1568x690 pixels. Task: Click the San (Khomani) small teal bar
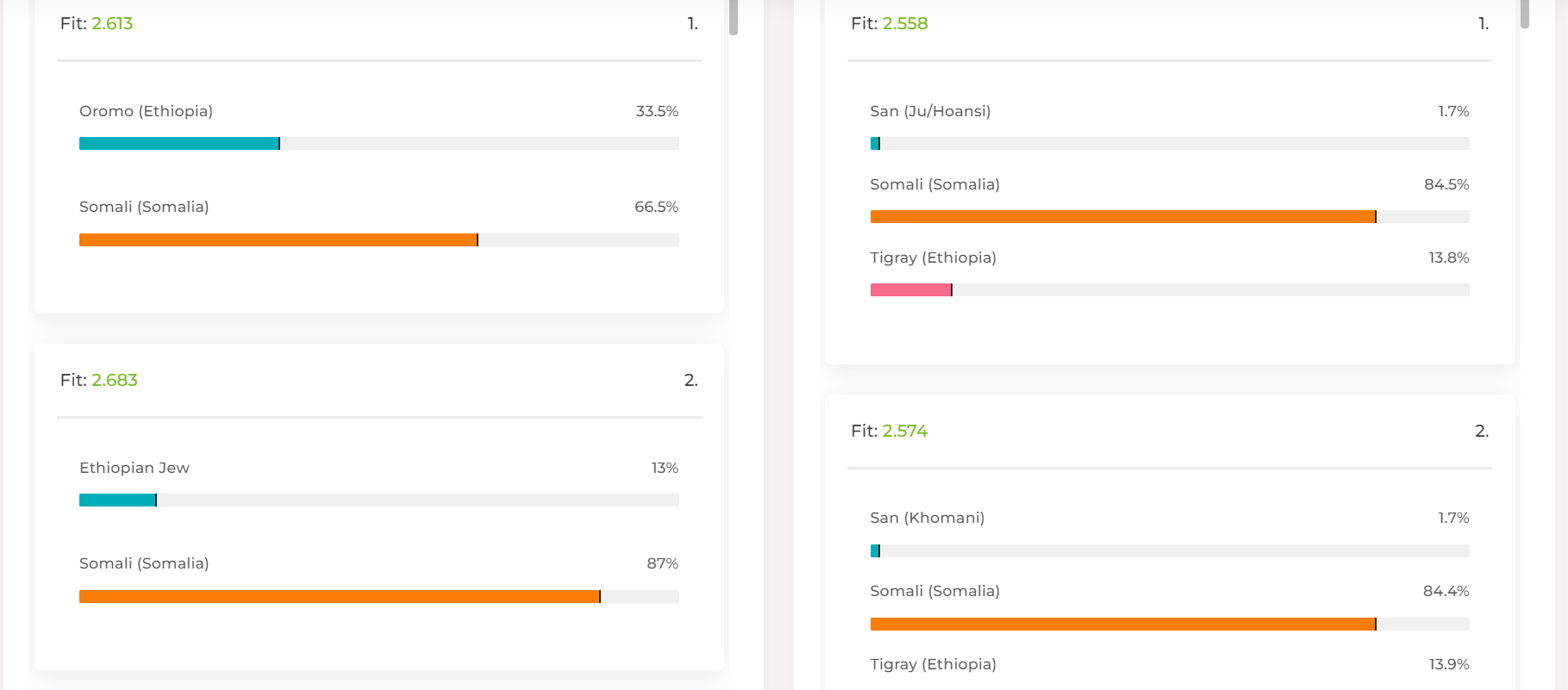(x=875, y=551)
